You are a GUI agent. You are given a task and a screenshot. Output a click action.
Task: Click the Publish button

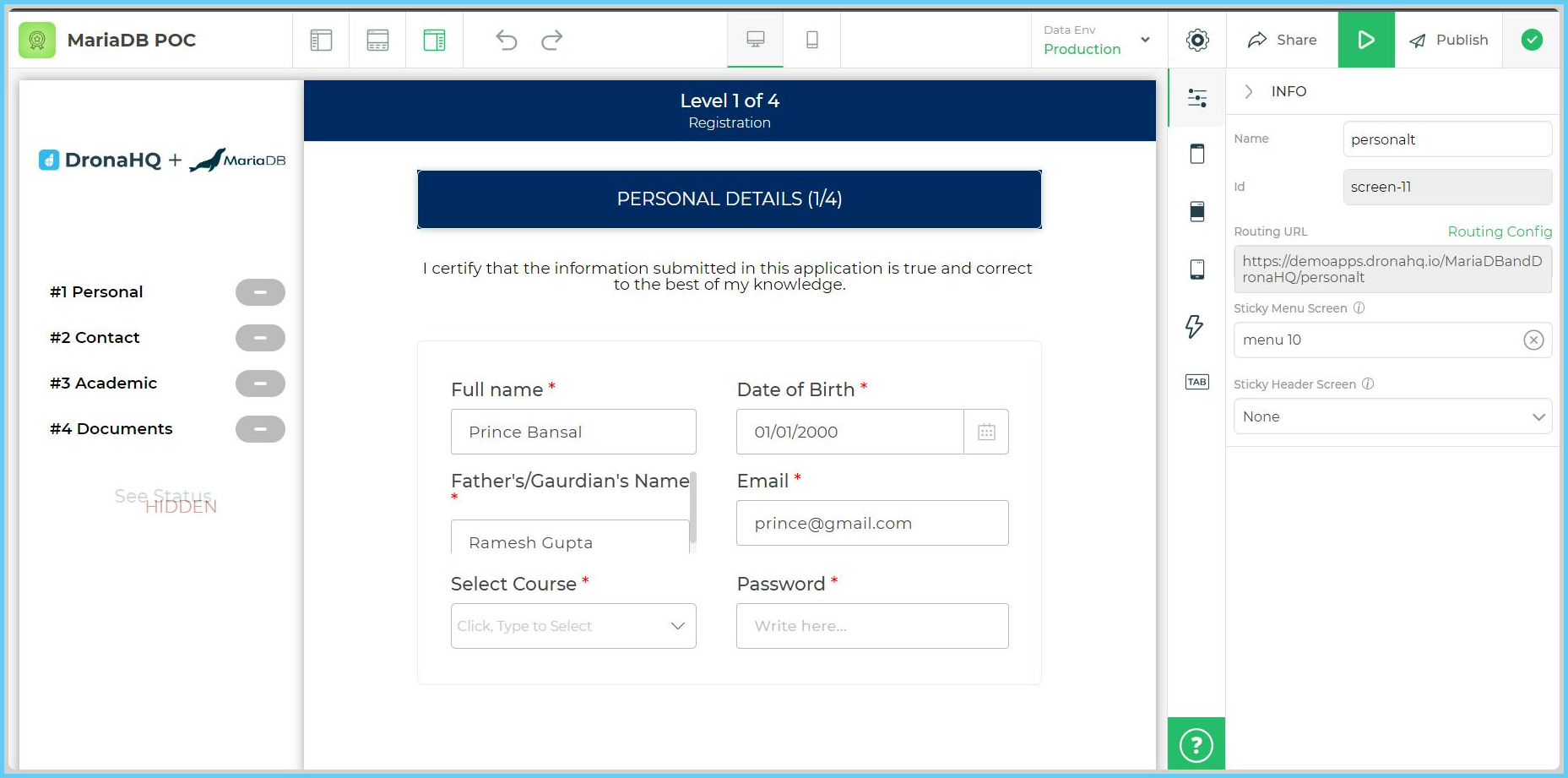(x=1449, y=40)
